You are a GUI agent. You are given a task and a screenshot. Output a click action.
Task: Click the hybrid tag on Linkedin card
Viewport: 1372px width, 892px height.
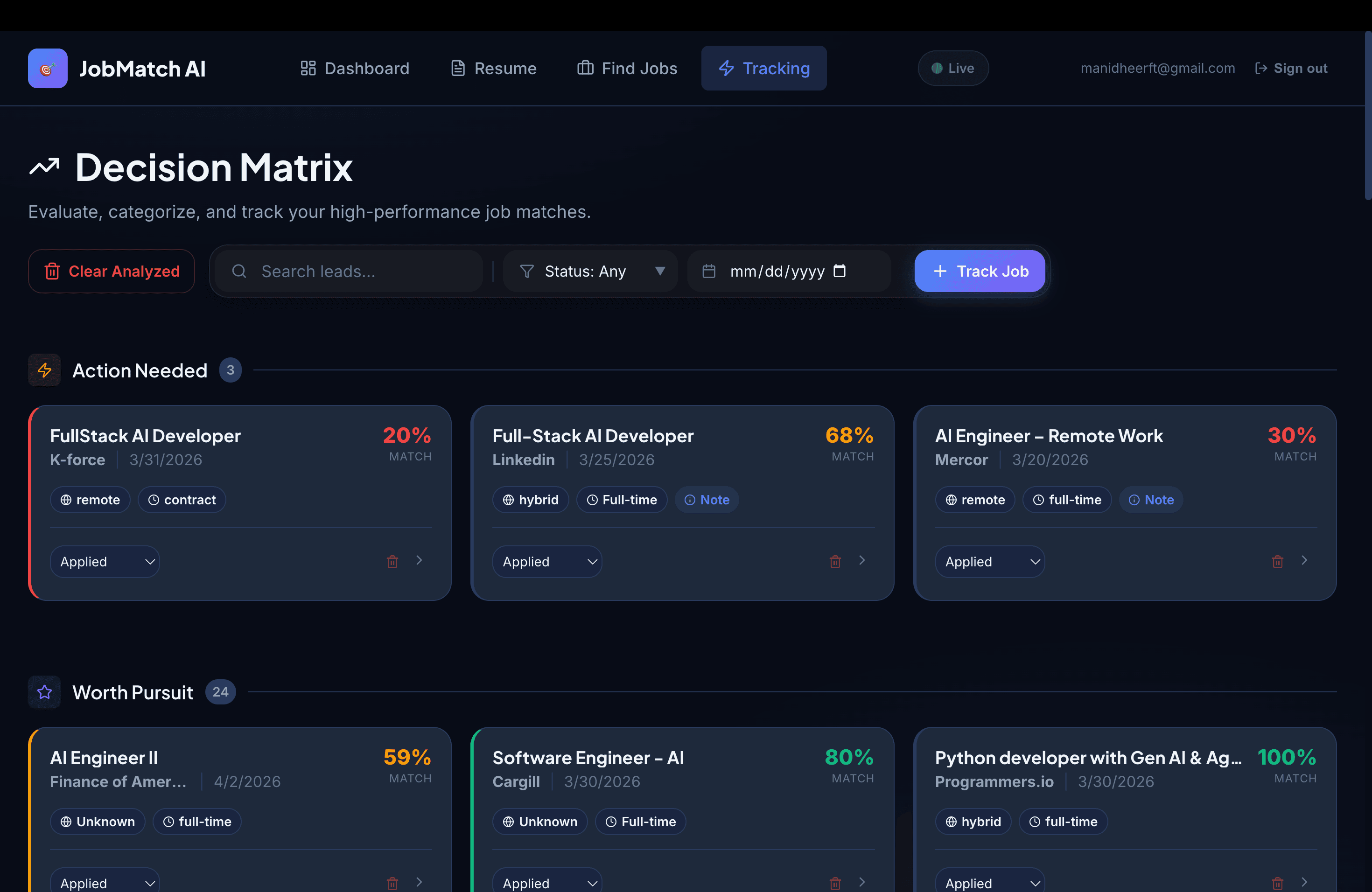tap(530, 500)
